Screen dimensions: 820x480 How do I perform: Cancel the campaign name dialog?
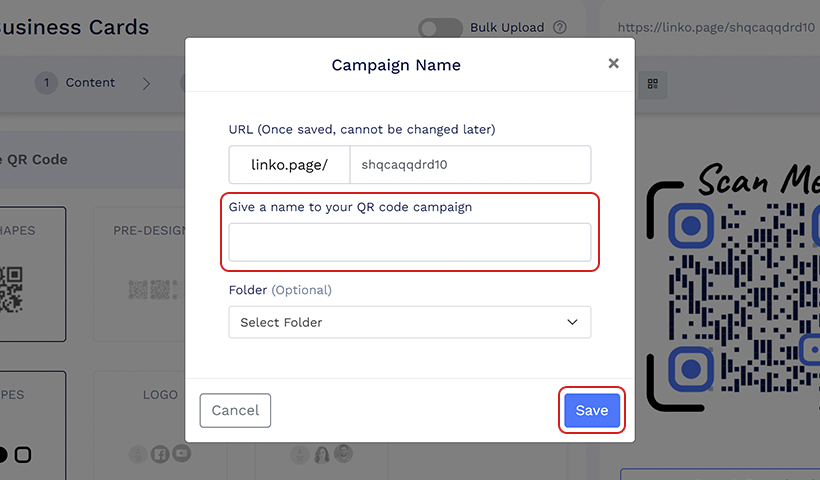coord(235,410)
